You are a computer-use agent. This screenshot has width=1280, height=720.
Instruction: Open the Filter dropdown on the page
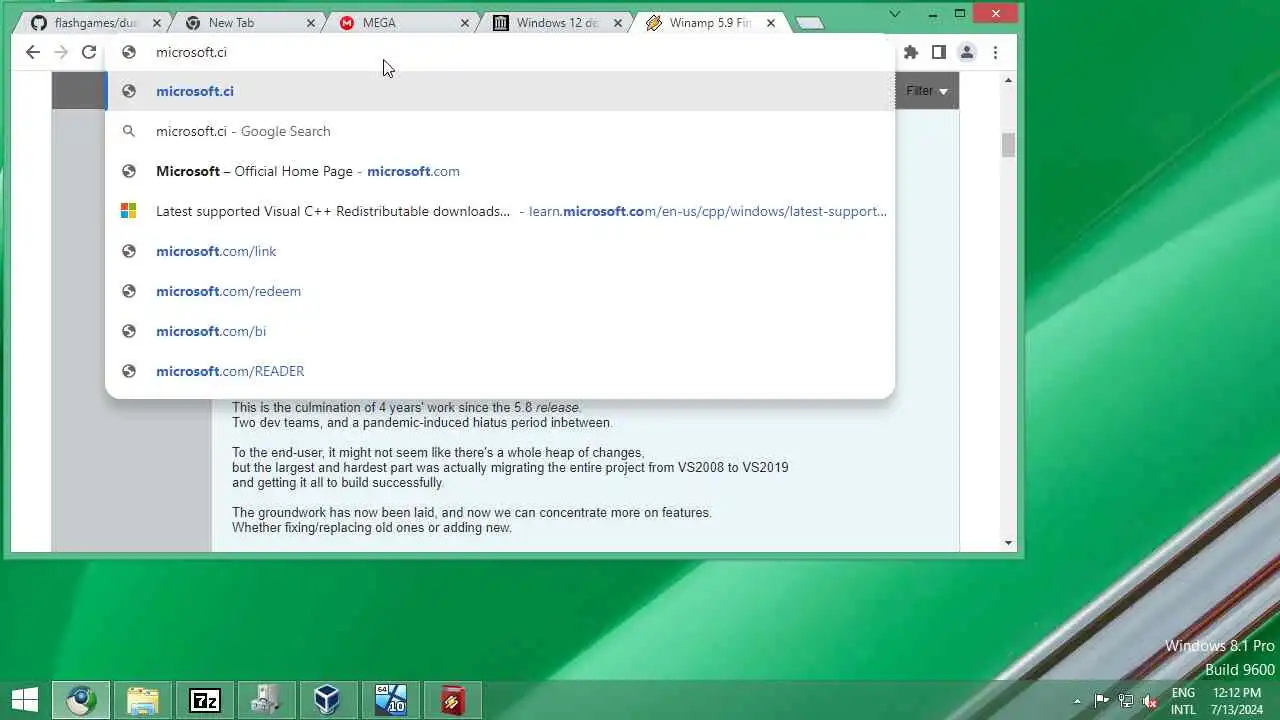(927, 91)
